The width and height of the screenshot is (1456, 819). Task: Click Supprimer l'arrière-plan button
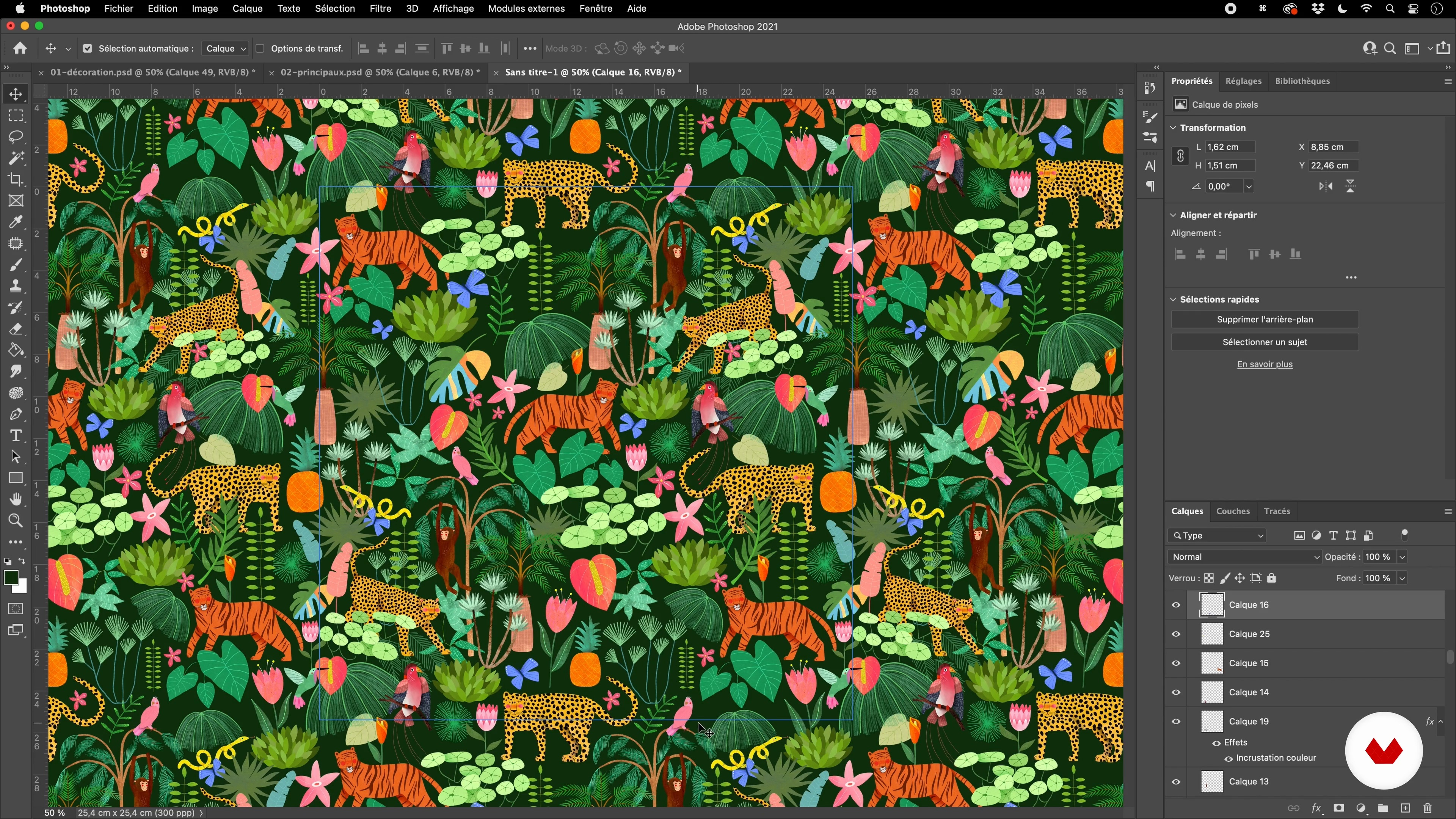(1265, 319)
